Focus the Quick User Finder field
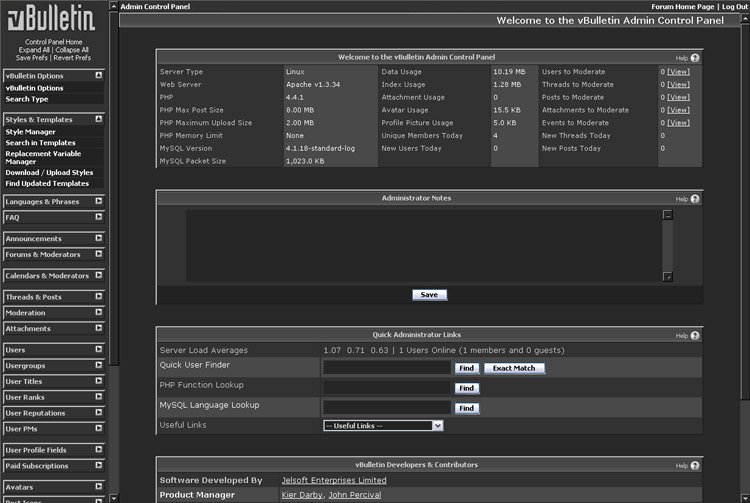The width and height of the screenshot is (750, 503). (387, 368)
